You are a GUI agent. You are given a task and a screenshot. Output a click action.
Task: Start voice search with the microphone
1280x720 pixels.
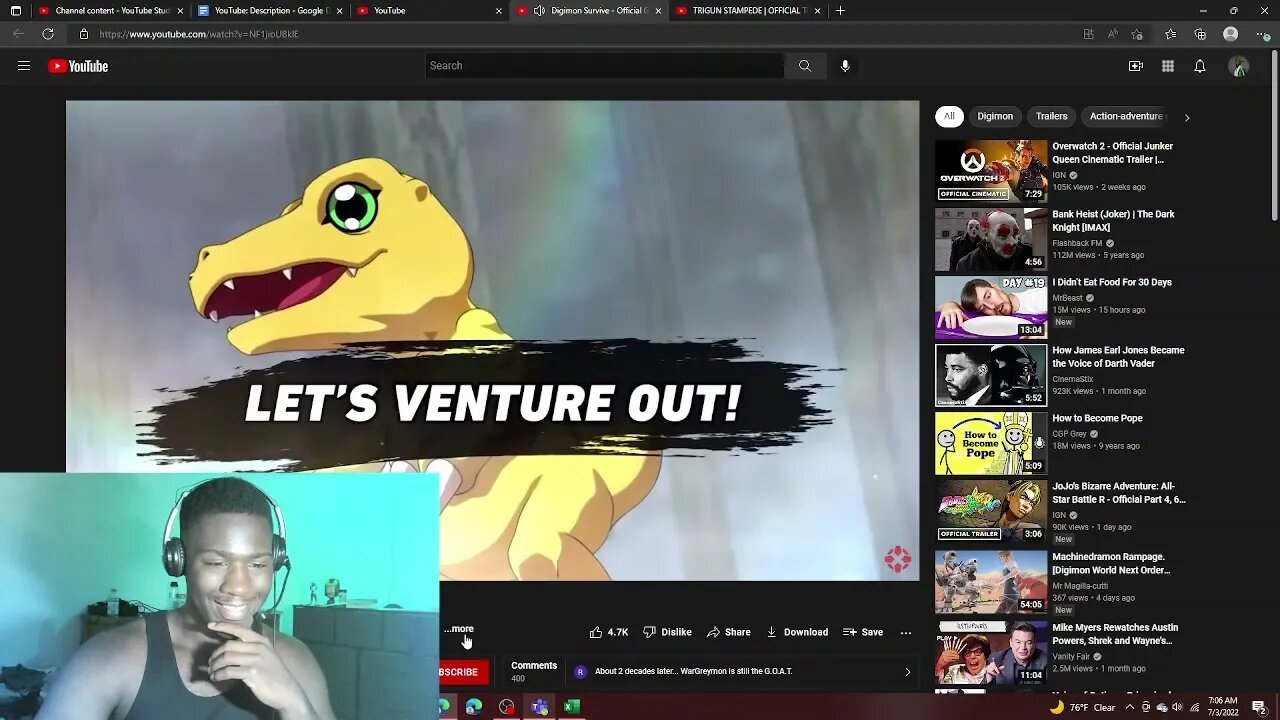[x=845, y=66]
